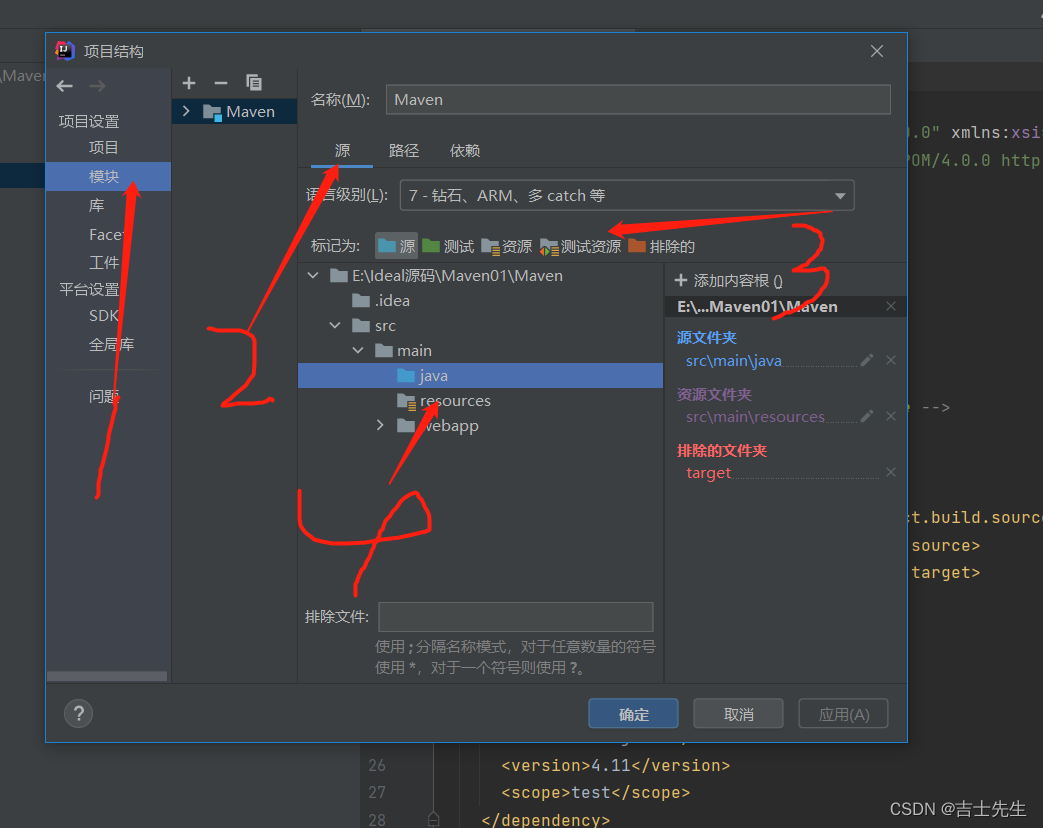Click 添加内容根 (Add Content Root)

729,281
